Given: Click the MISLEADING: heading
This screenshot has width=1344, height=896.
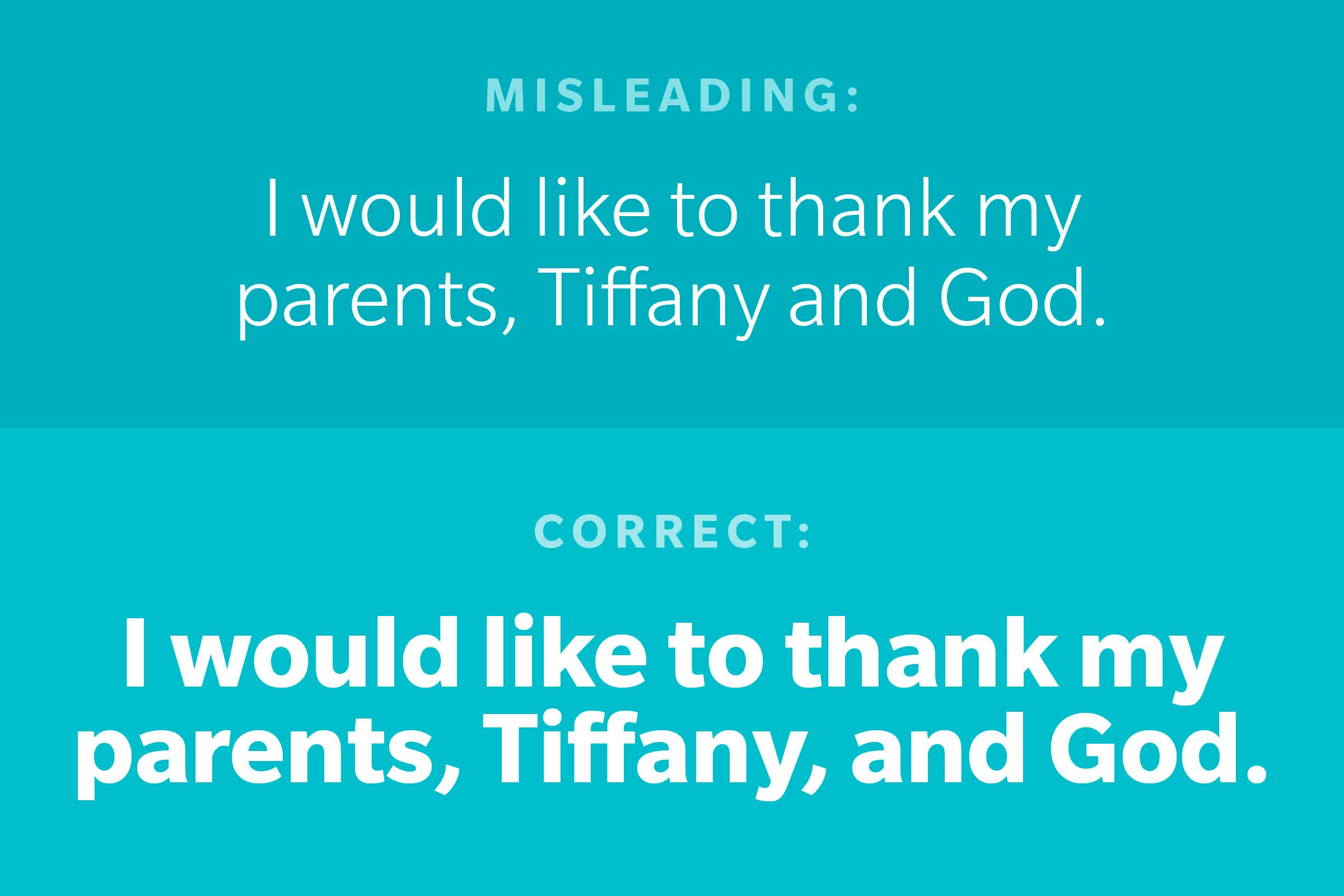Looking at the screenshot, I should point(672,95).
